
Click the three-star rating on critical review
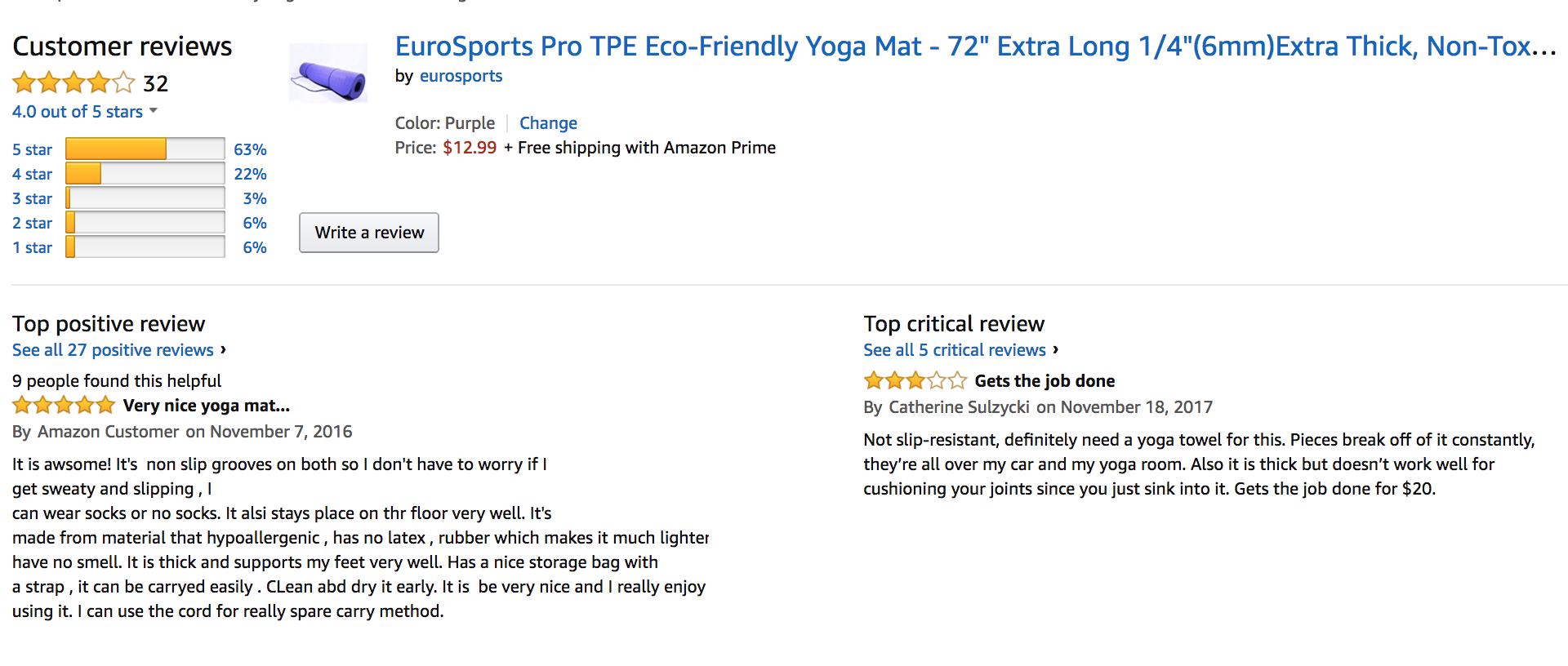point(915,381)
